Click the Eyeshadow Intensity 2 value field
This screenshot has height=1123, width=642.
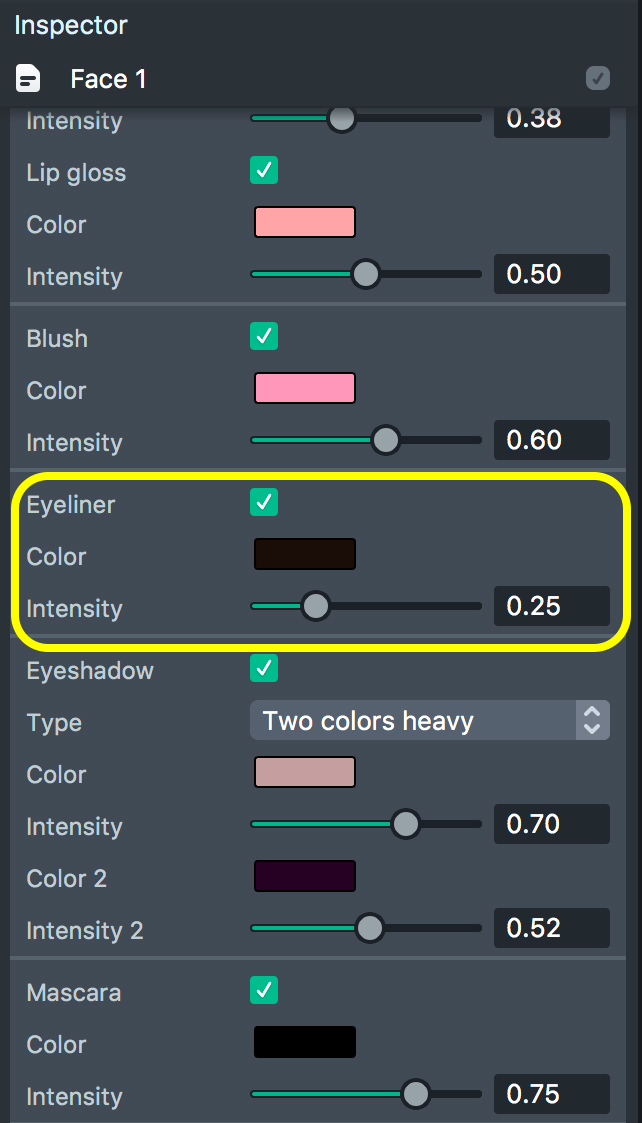(x=551, y=928)
